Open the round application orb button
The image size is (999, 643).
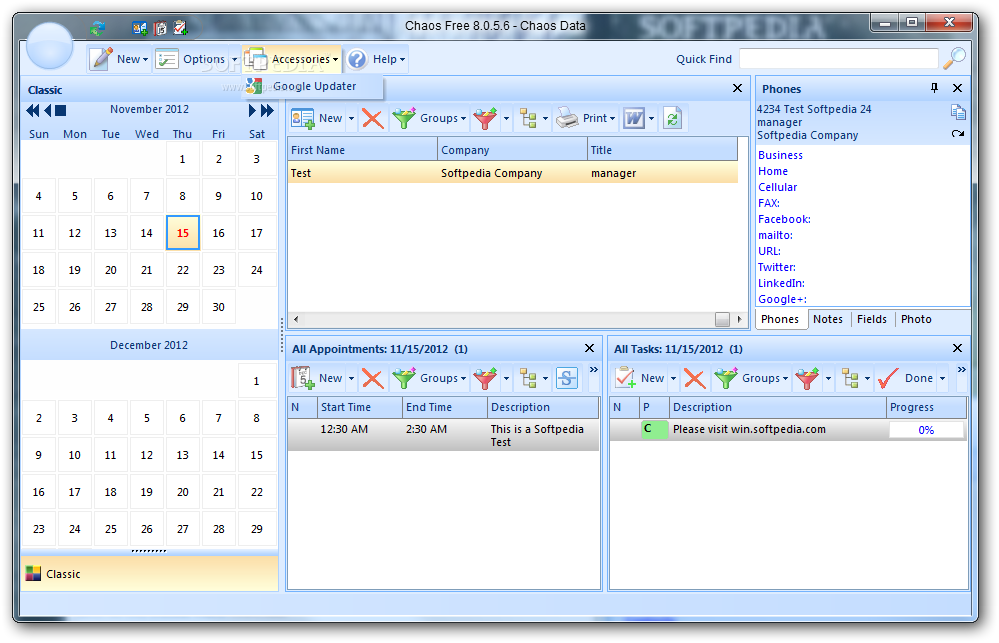pos(50,45)
